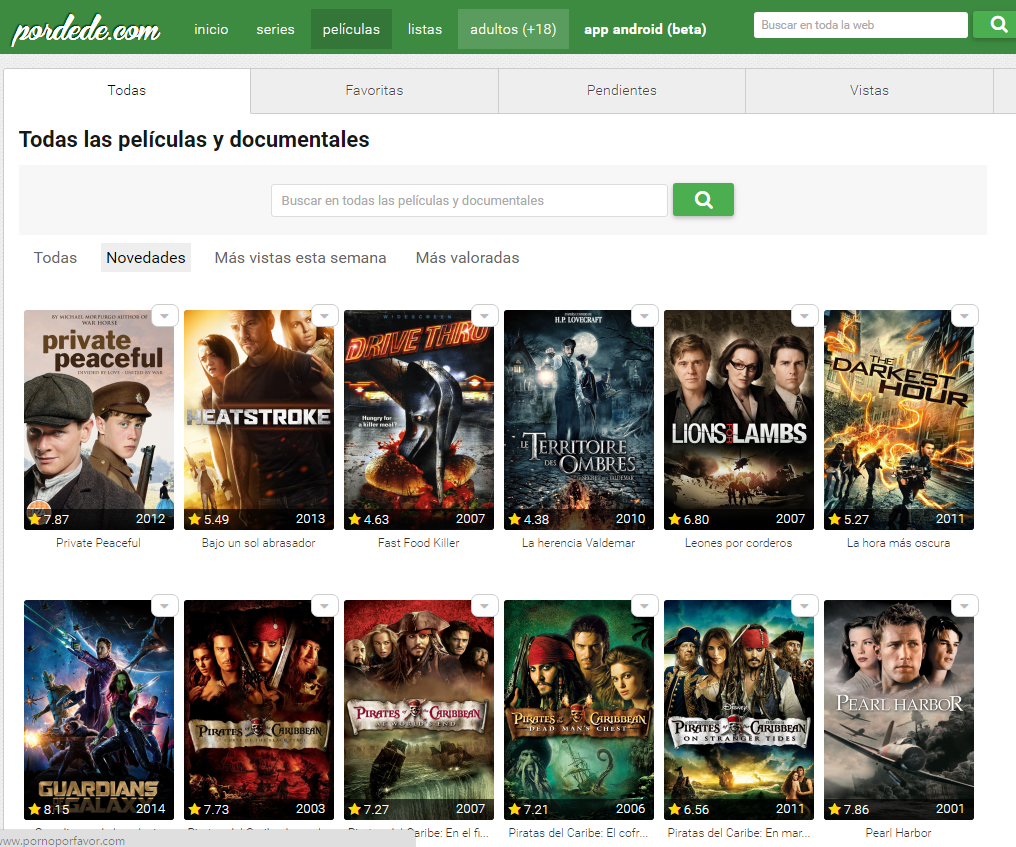Open dropdown on Private Peaceful poster
The height and width of the screenshot is (847, 1016).
[165, 316]
